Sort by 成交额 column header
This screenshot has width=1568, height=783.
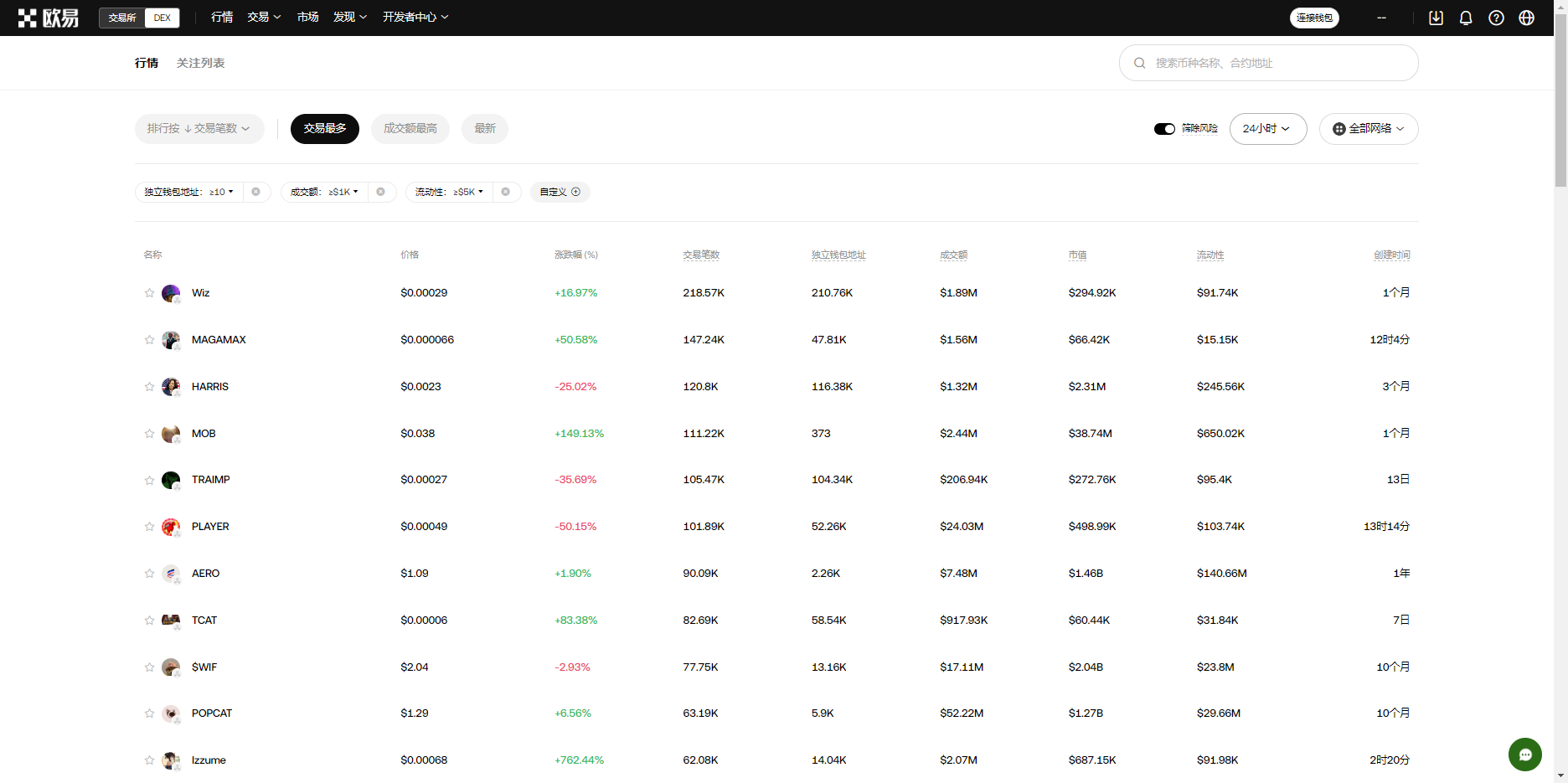954,255
